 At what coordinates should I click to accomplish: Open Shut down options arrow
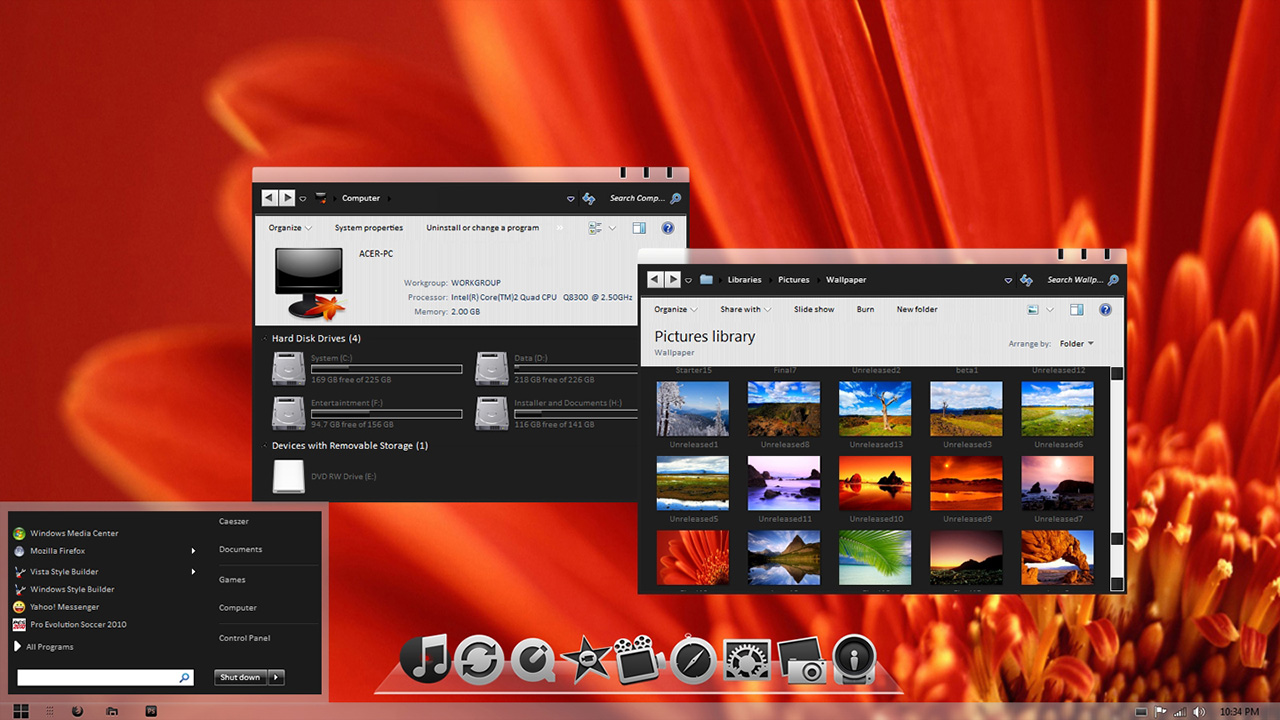277,678
